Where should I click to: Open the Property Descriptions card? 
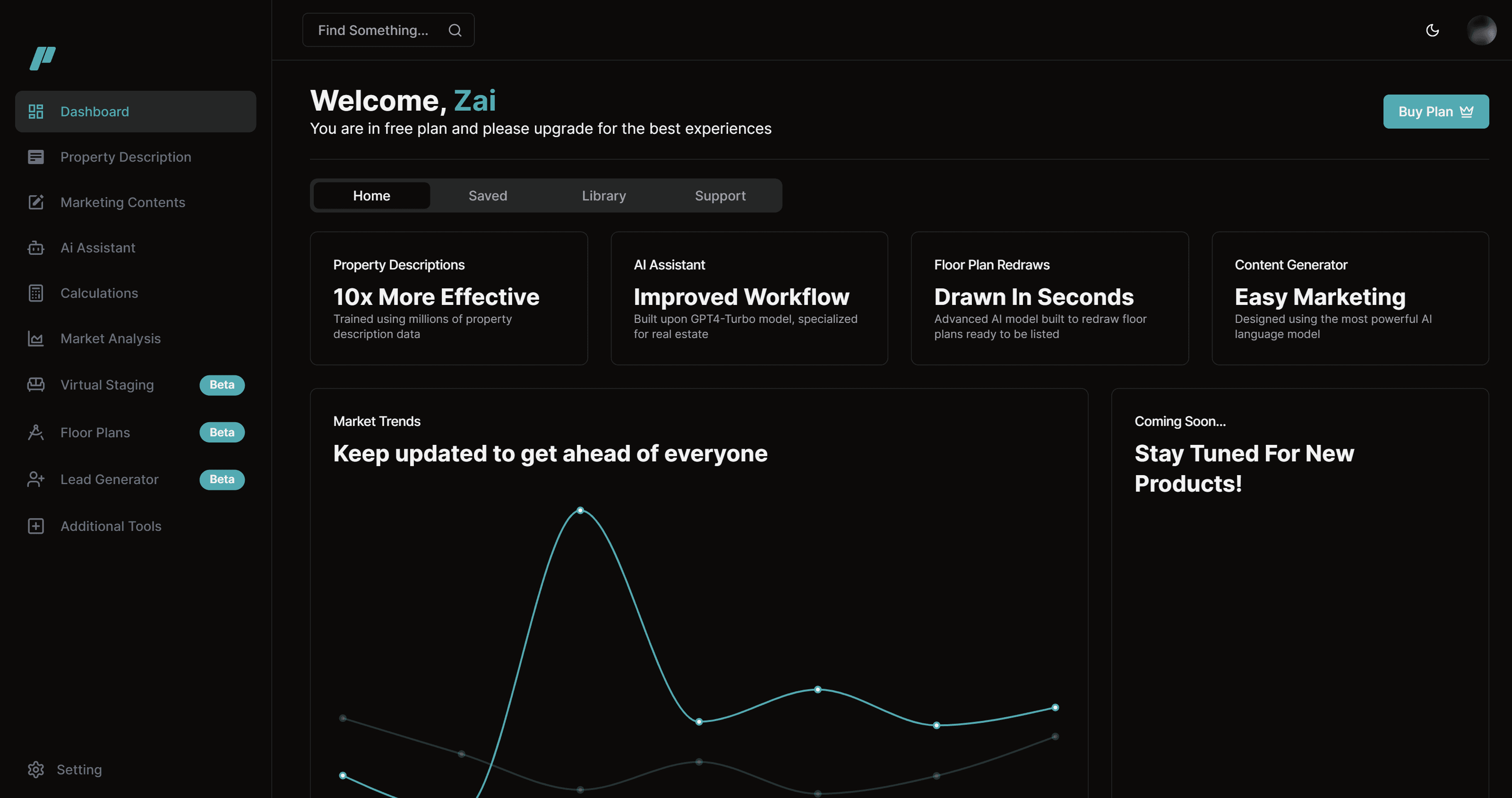coord(449,298)
